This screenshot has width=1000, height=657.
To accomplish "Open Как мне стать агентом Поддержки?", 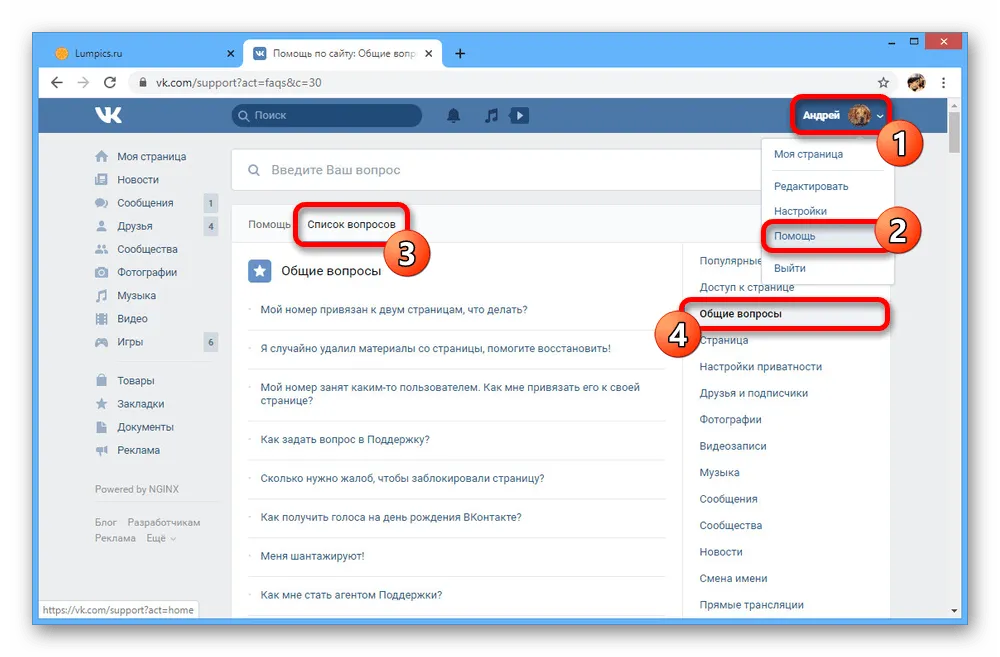I will [351, 596].
